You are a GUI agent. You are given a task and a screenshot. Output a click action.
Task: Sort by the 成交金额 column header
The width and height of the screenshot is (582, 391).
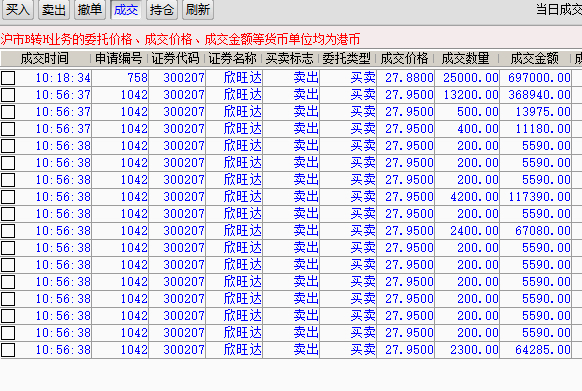(534, 58)
